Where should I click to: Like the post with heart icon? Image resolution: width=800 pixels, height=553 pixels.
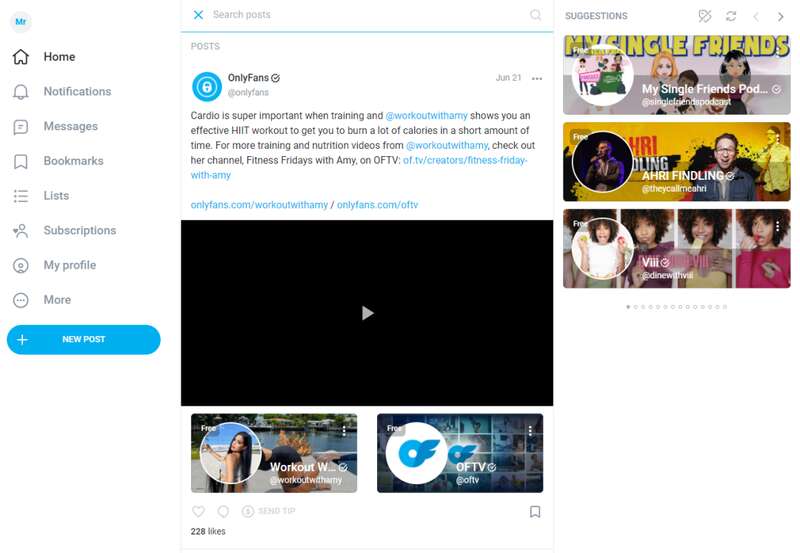pos(198,511)
